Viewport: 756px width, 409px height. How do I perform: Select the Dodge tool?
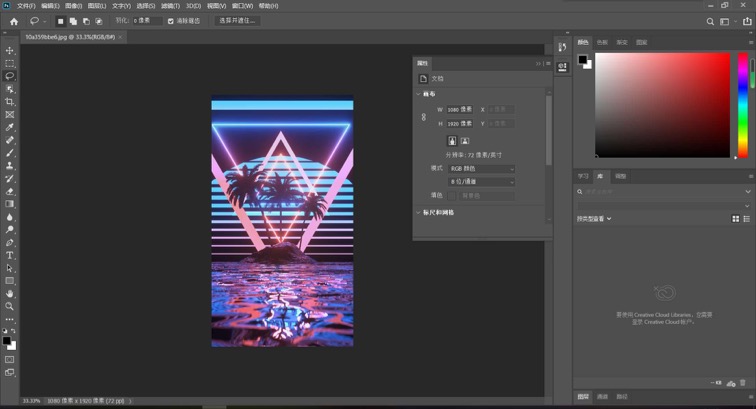tap(9, 230)
